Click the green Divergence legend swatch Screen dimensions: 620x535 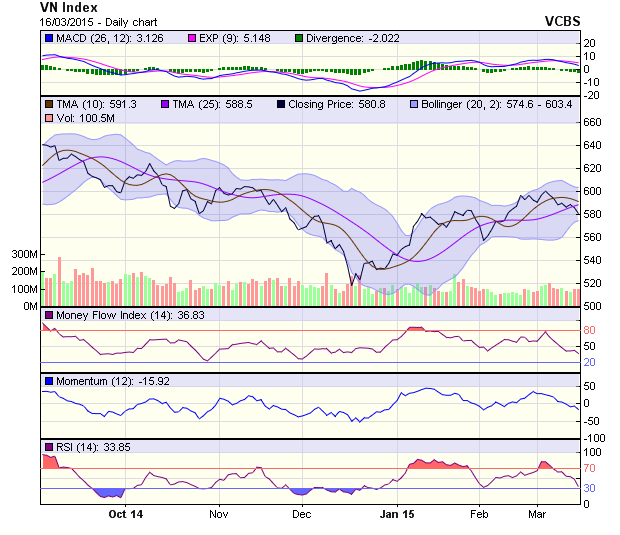pos(299,38)
